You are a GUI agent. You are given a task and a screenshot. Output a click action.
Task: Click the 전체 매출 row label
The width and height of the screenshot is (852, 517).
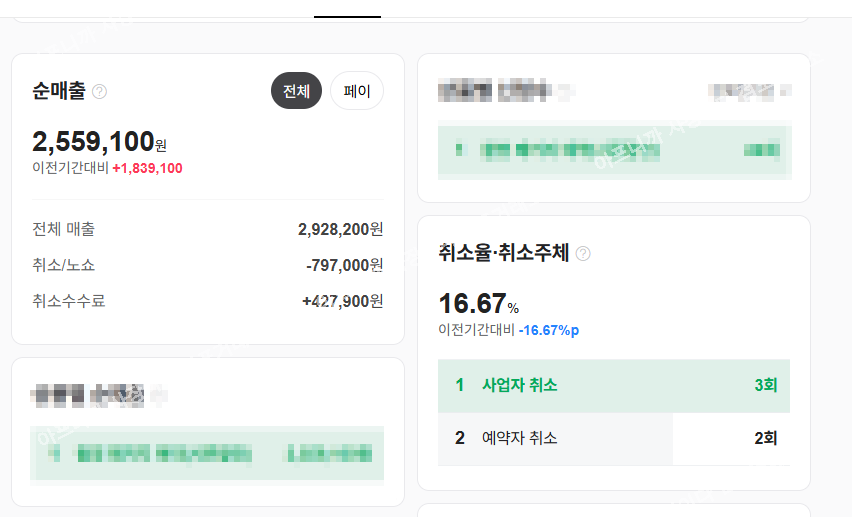pyautogui.click(x=64, y=229)
